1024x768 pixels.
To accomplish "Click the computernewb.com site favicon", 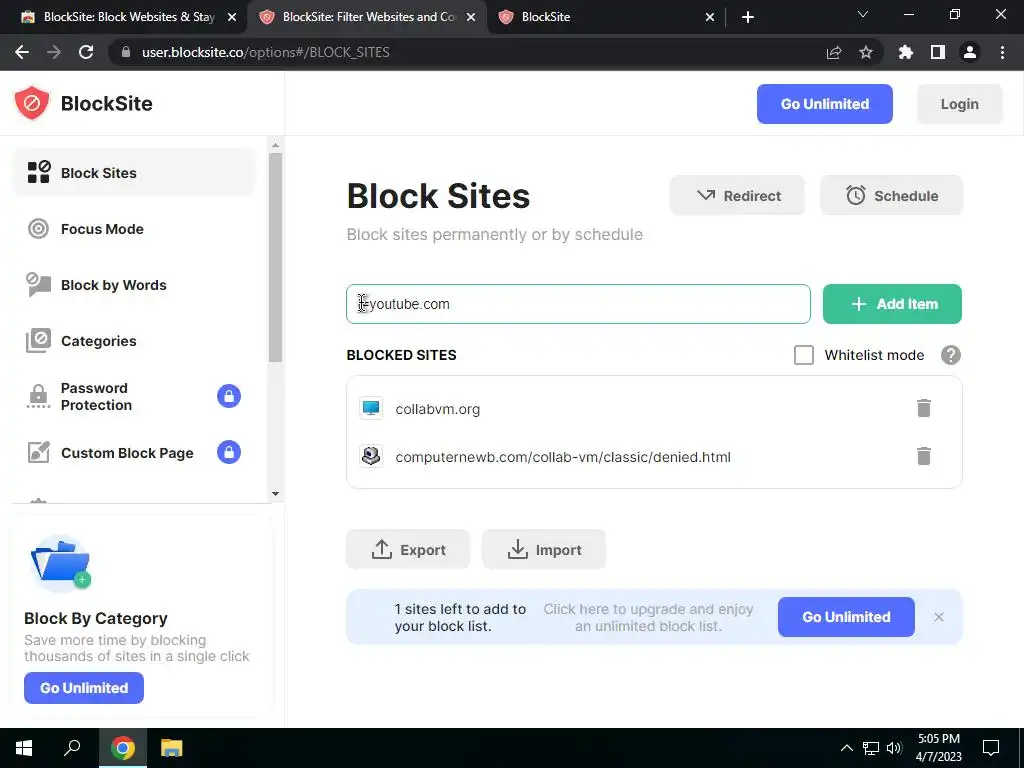I will (x=371, y=456).
